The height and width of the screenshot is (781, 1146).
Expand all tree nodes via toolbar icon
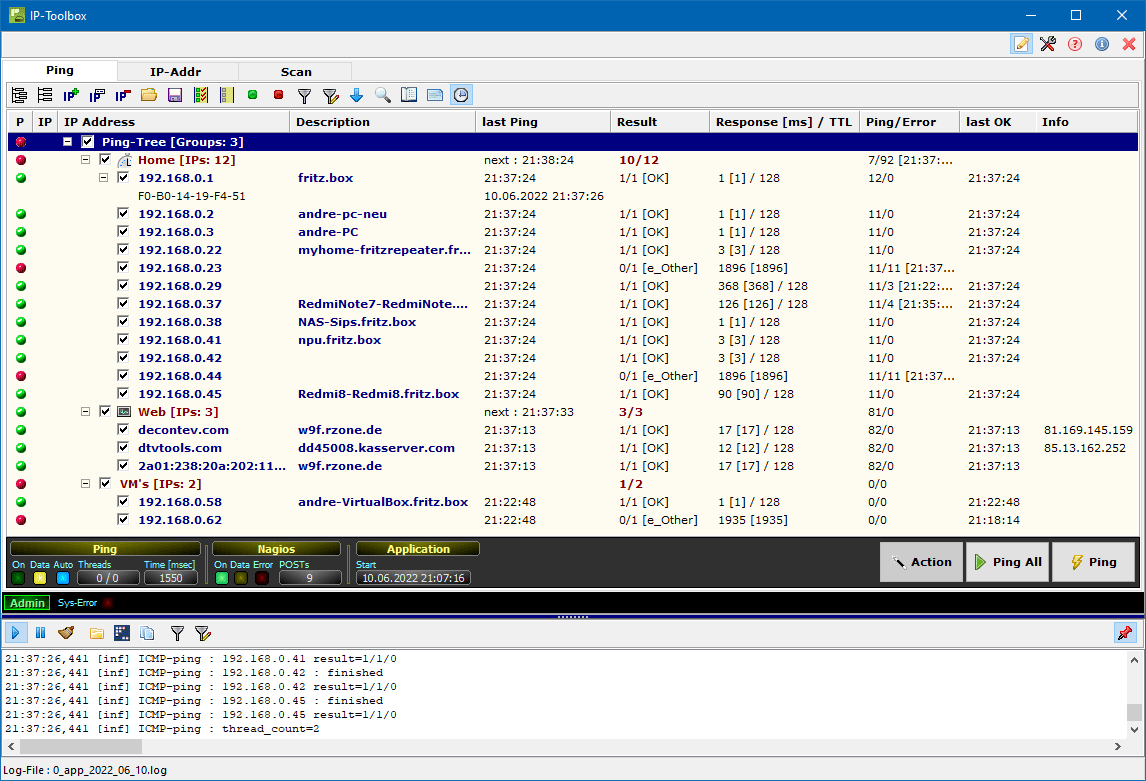point(19,95)
